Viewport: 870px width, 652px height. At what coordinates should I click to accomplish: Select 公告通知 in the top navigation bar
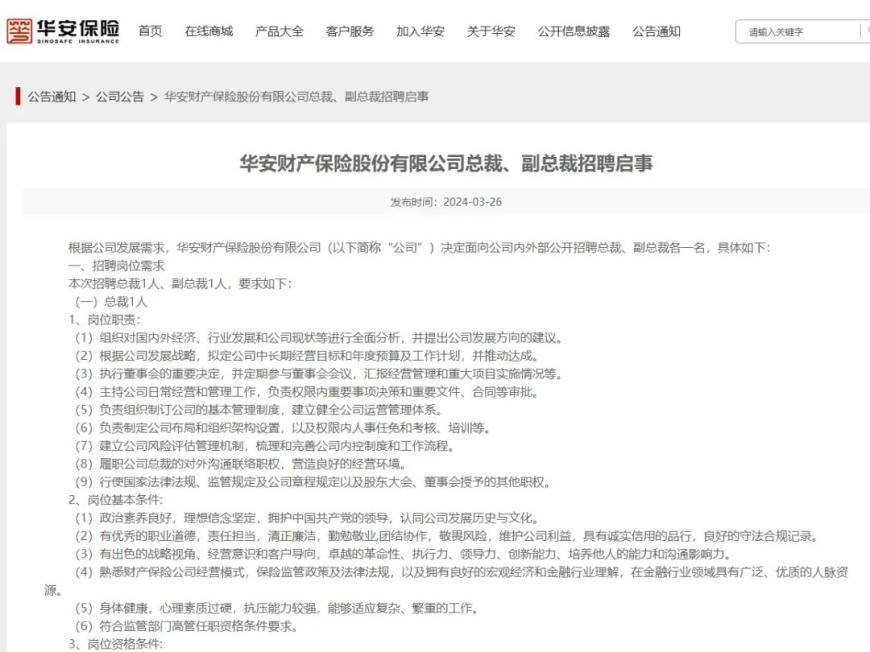(656, 31)
